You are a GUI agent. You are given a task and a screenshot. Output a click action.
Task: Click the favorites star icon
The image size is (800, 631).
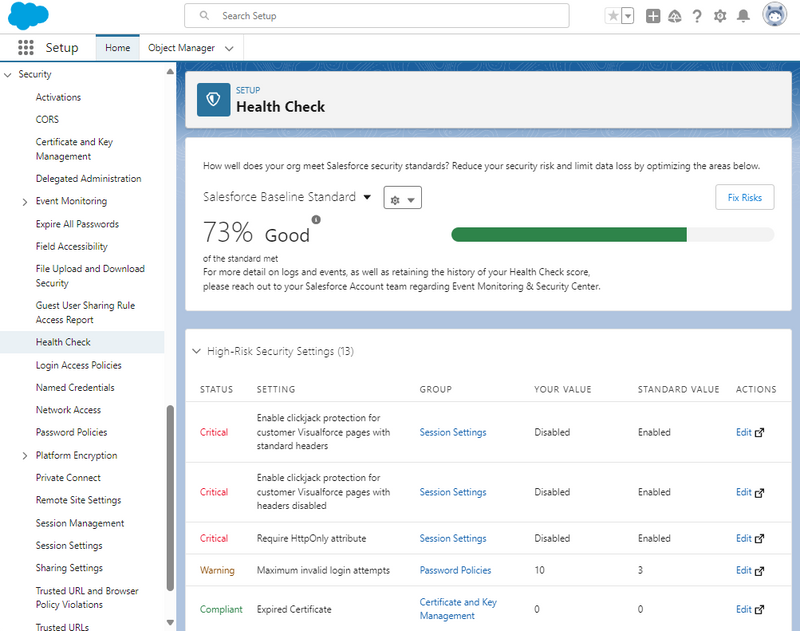[x=613, y=16]
